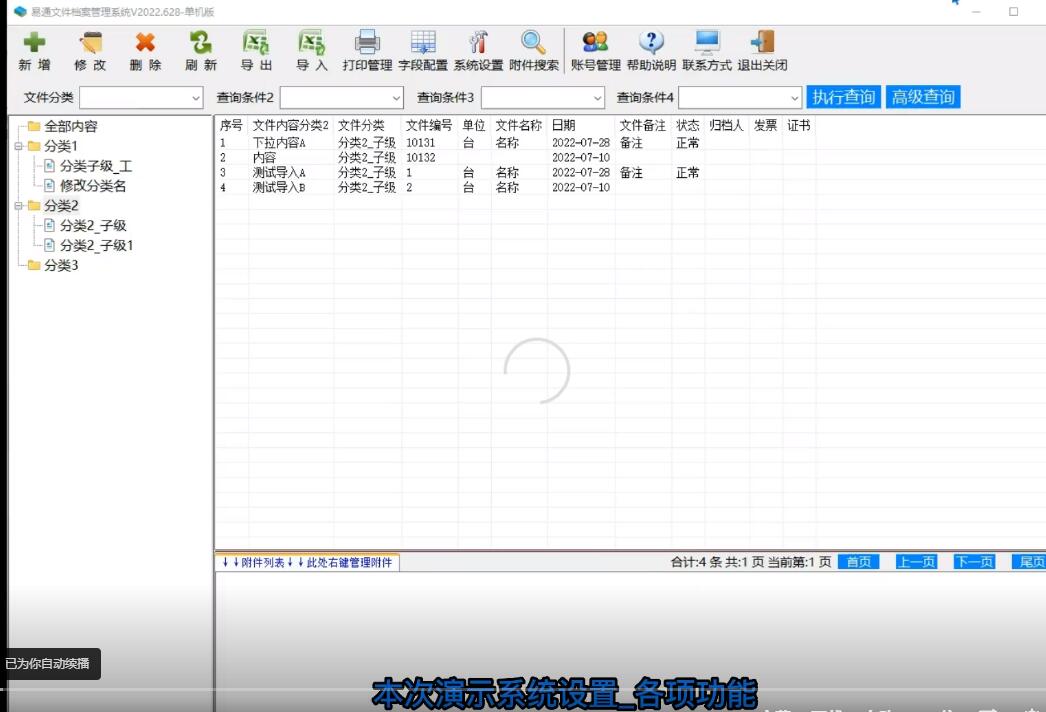This screenshot has width=1046, height=712.
Task: Click the 文件名称 column header
Action: tap(518, 125)
